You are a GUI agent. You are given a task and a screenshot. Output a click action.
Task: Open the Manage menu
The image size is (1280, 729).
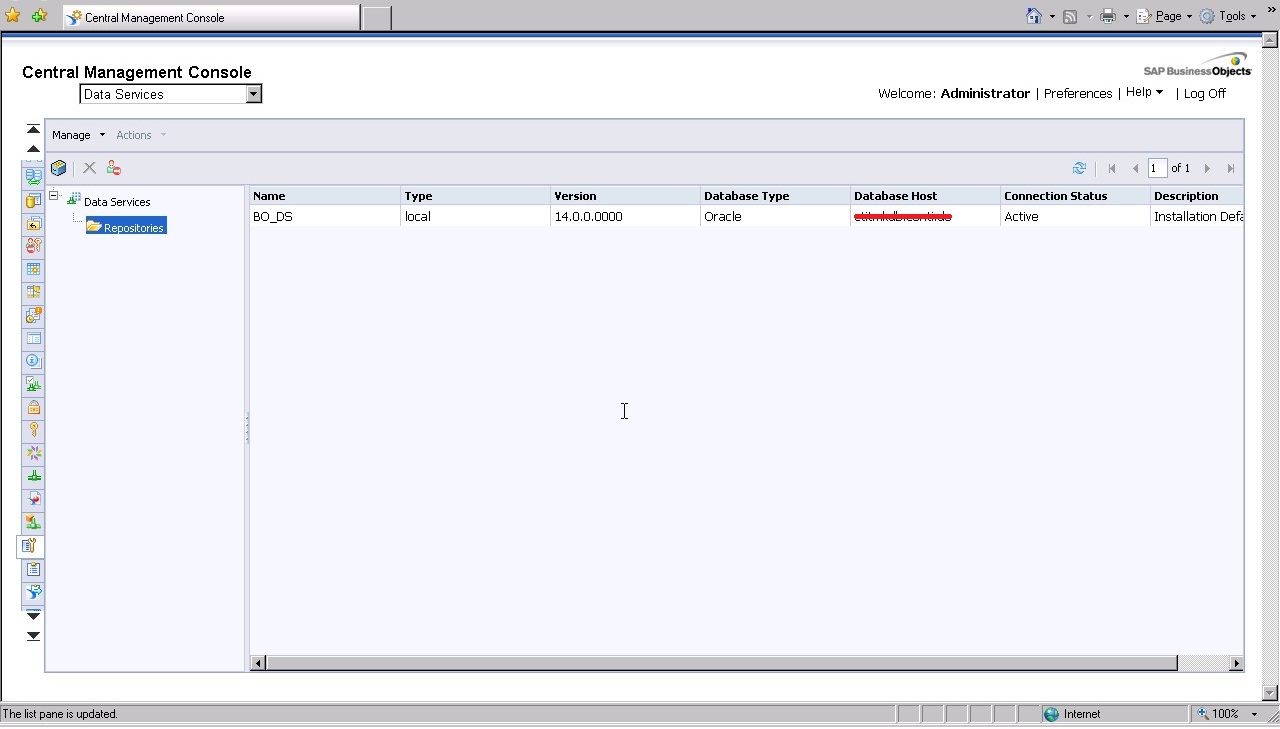click(71, 134)
